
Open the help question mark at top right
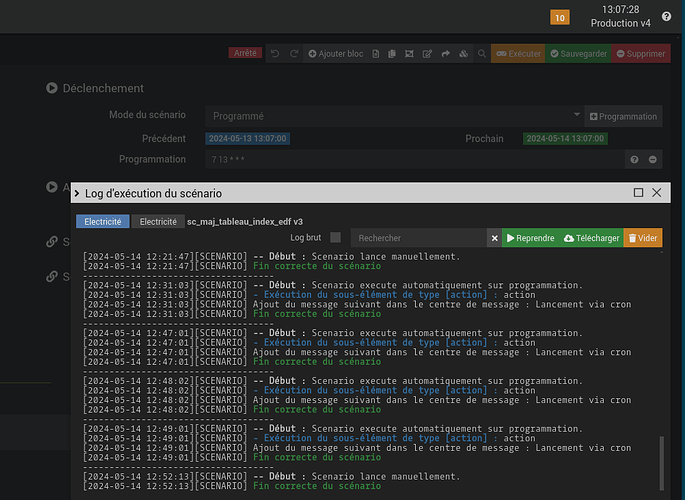pyautogui.click(x=666, y=17)
